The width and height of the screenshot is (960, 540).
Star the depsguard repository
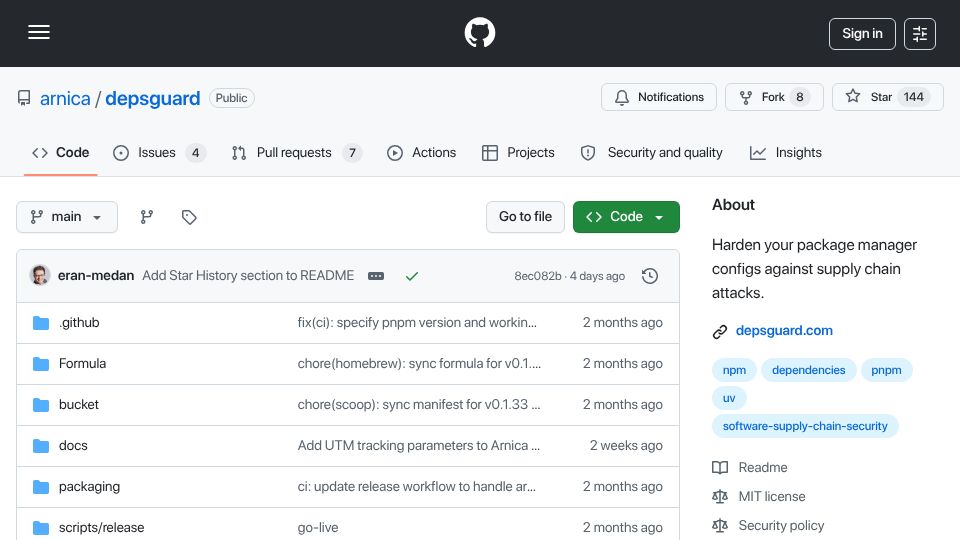click(x=888, y=97)
